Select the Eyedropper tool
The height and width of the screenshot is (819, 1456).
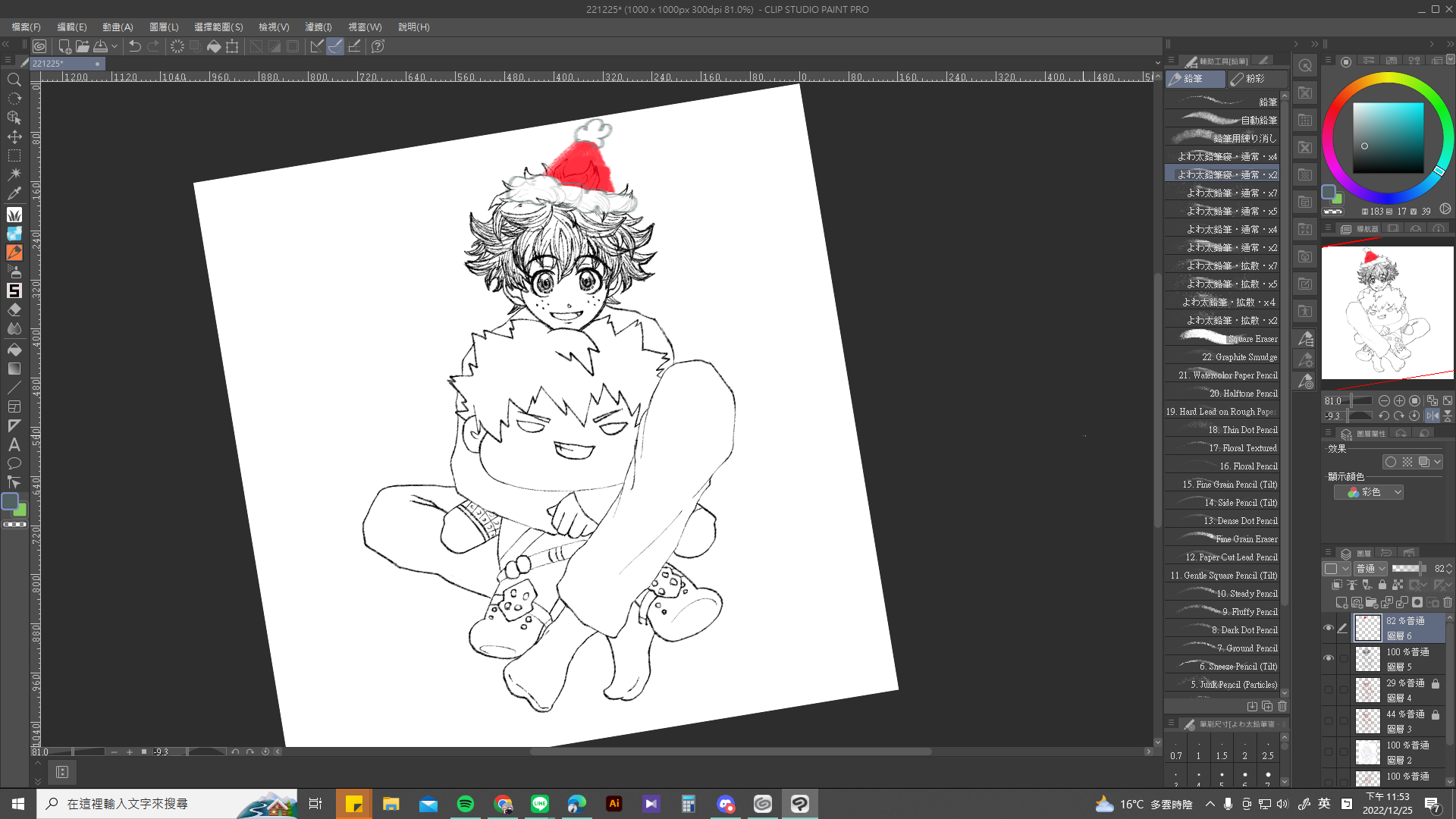coord(14,194)
